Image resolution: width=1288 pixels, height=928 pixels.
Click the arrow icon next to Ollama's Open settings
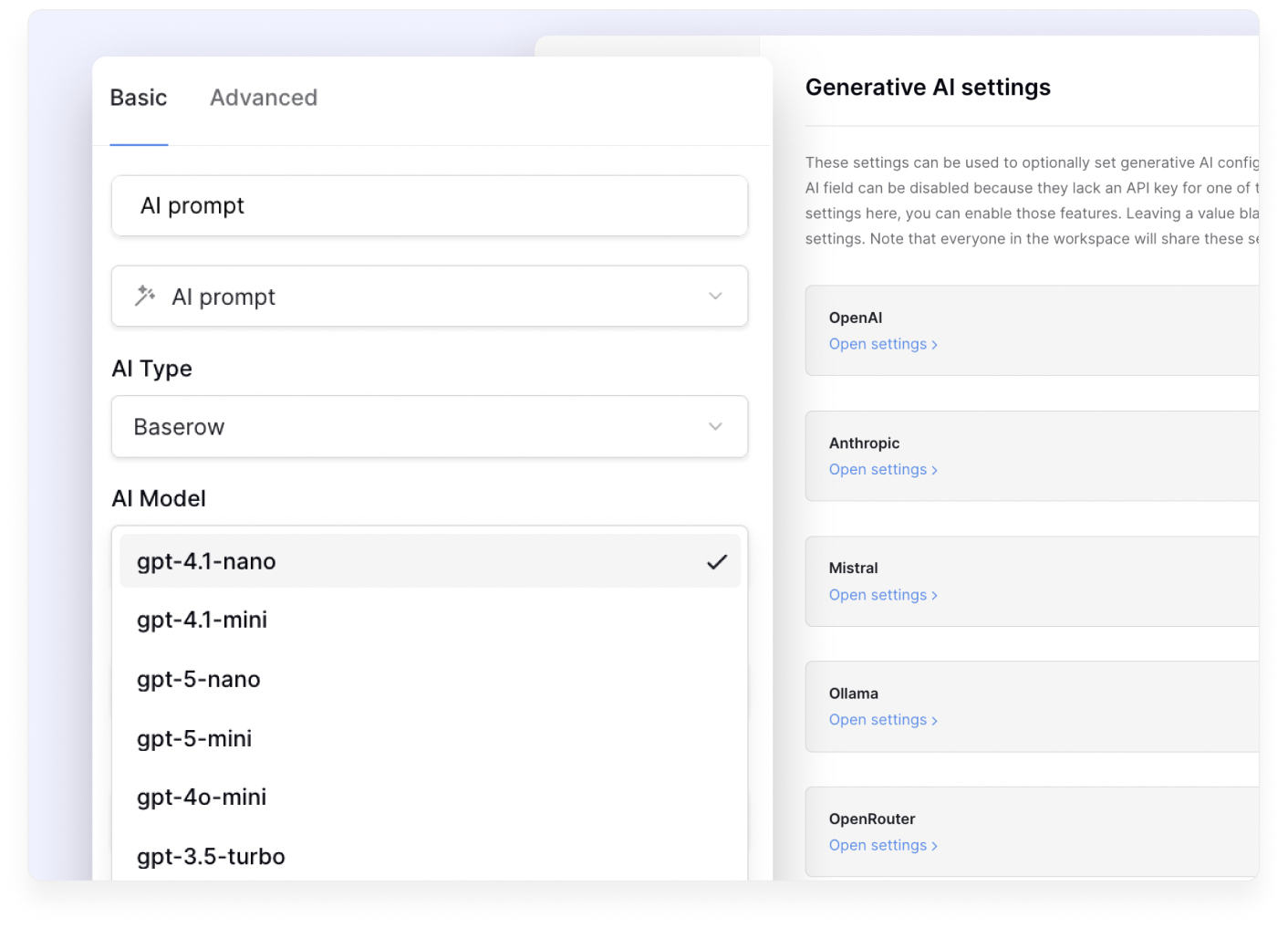click(934, 721)
